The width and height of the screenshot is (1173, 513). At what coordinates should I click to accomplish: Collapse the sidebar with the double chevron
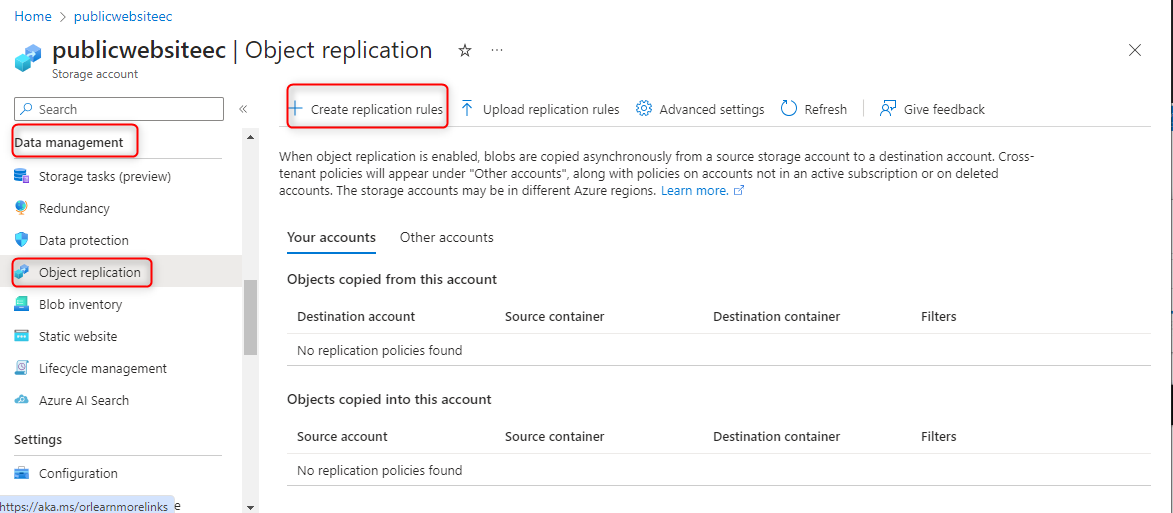pyautogui.click(x=243, y=109)
